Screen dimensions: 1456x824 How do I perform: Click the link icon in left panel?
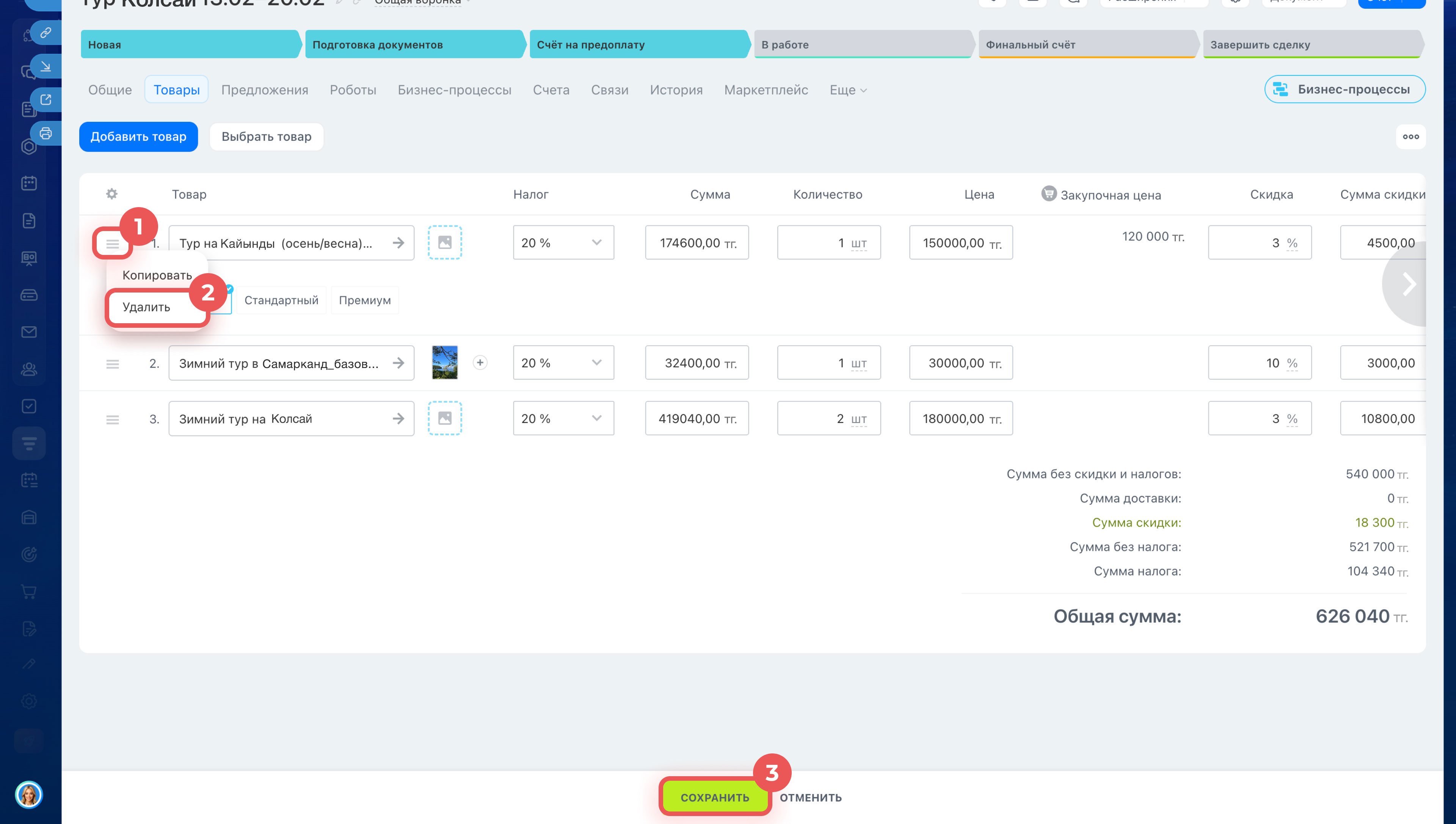click(x=46, y=32)
